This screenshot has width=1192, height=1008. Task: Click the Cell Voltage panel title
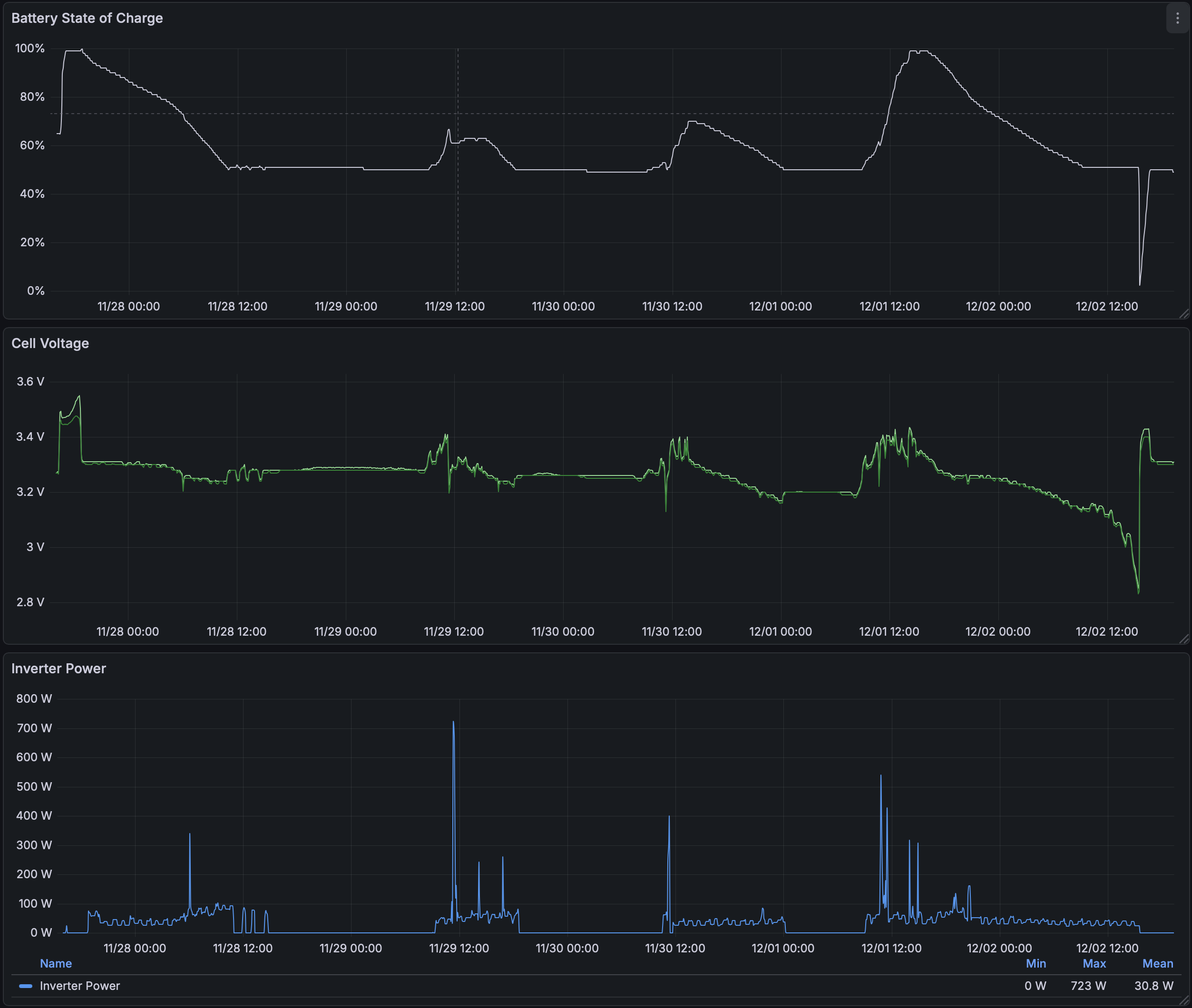(50, 343)
